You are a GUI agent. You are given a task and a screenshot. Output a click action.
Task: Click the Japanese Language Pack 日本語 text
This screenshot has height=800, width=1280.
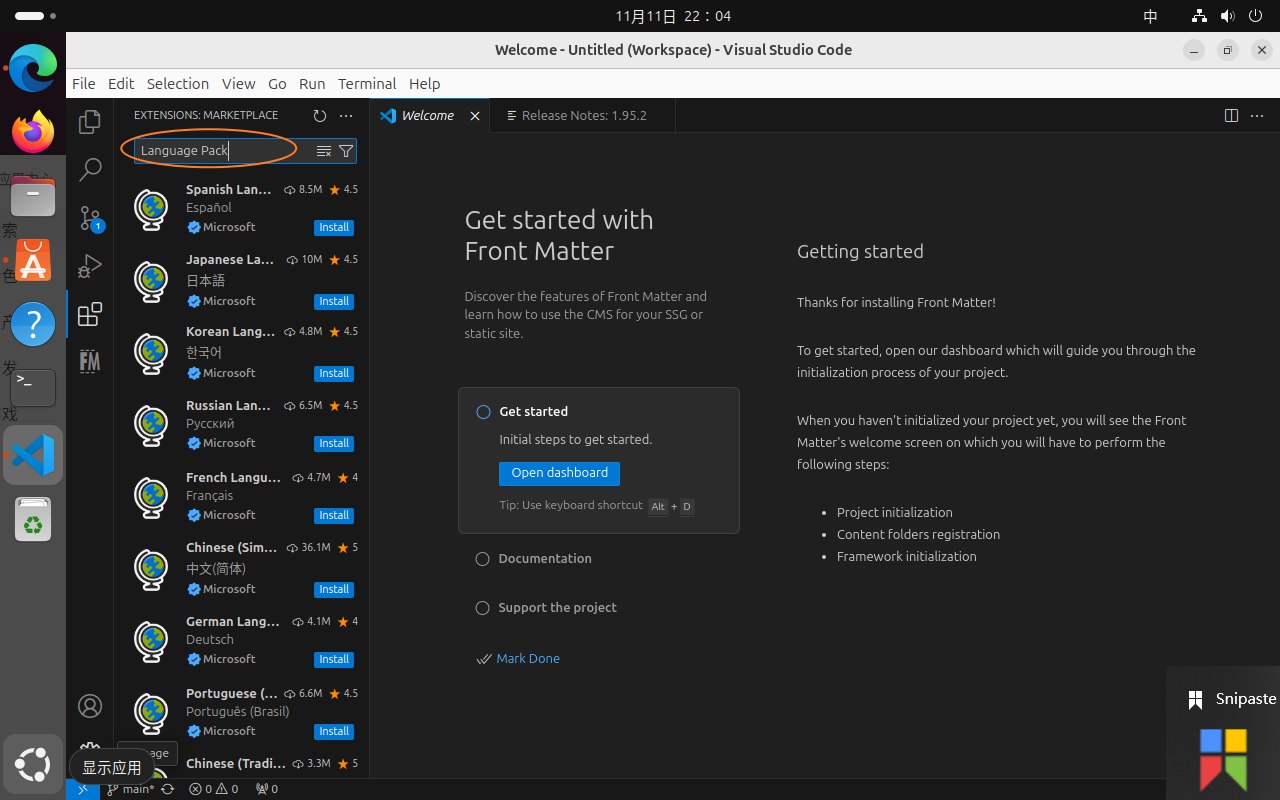[x=205, y=280]
